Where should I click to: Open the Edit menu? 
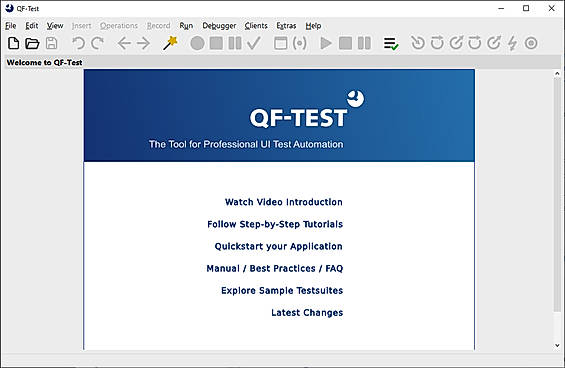tap(32, 26)
